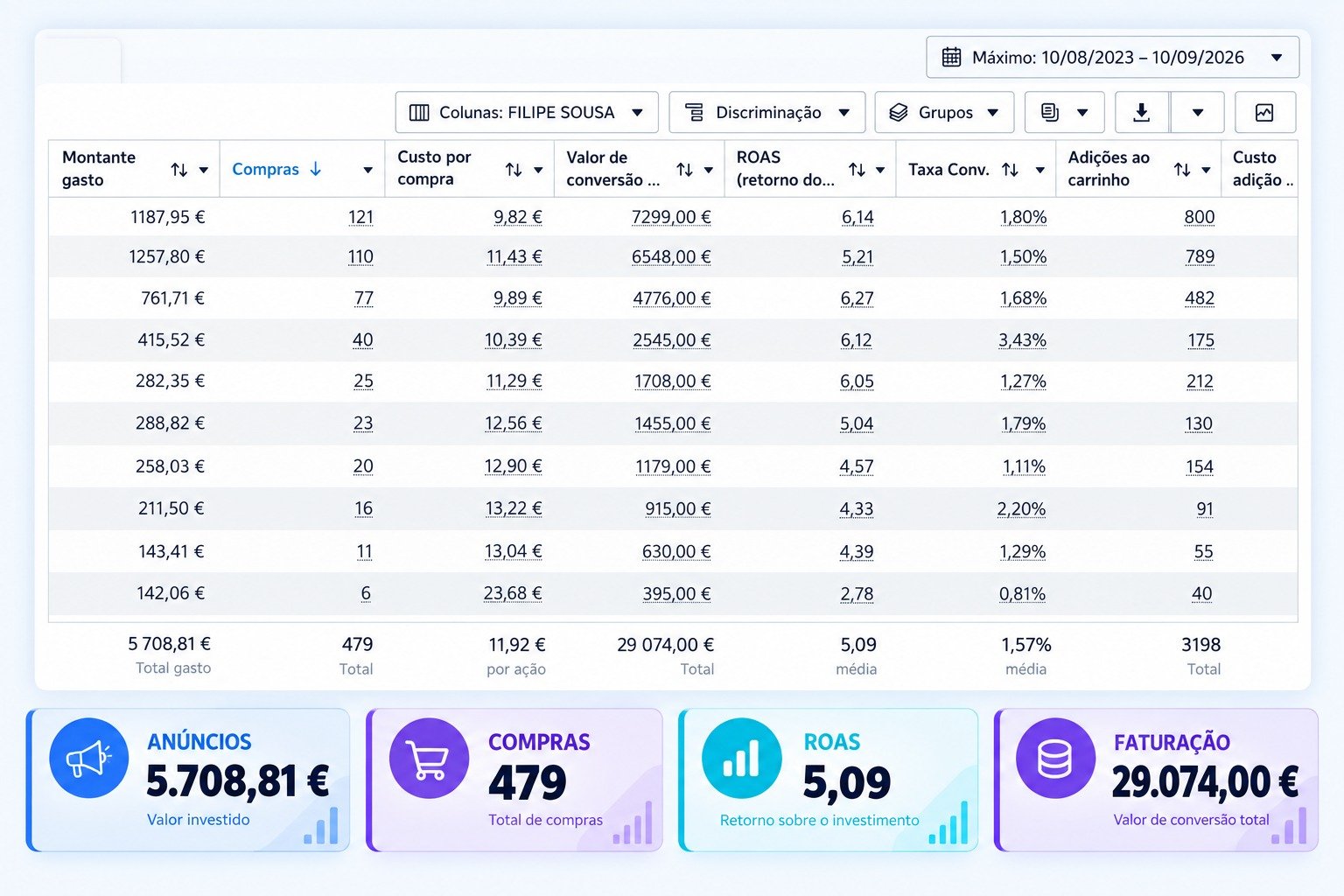Open the chart view icon button
The image size is (1344, 896).
(1264, 113)
